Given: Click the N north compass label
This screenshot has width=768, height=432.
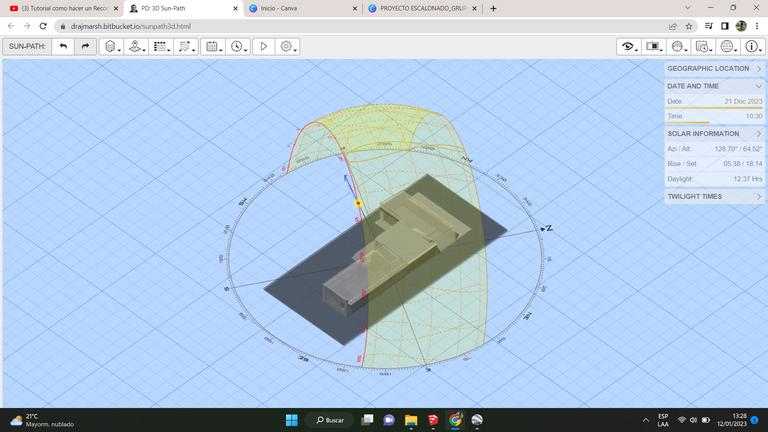Looking at the screenshot, I should tap(549, 228).
